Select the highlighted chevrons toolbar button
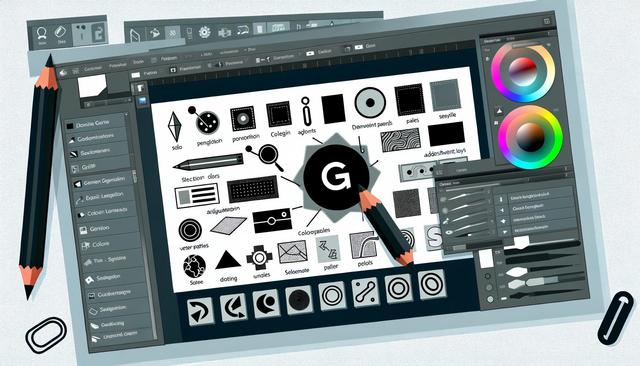The image size is (640, 366). (173, 33)
